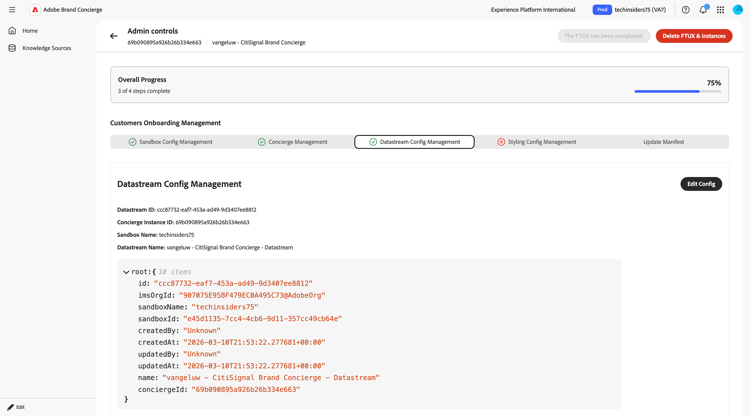
Task: Go back using the arrow icon
Action: pos(114,36)
